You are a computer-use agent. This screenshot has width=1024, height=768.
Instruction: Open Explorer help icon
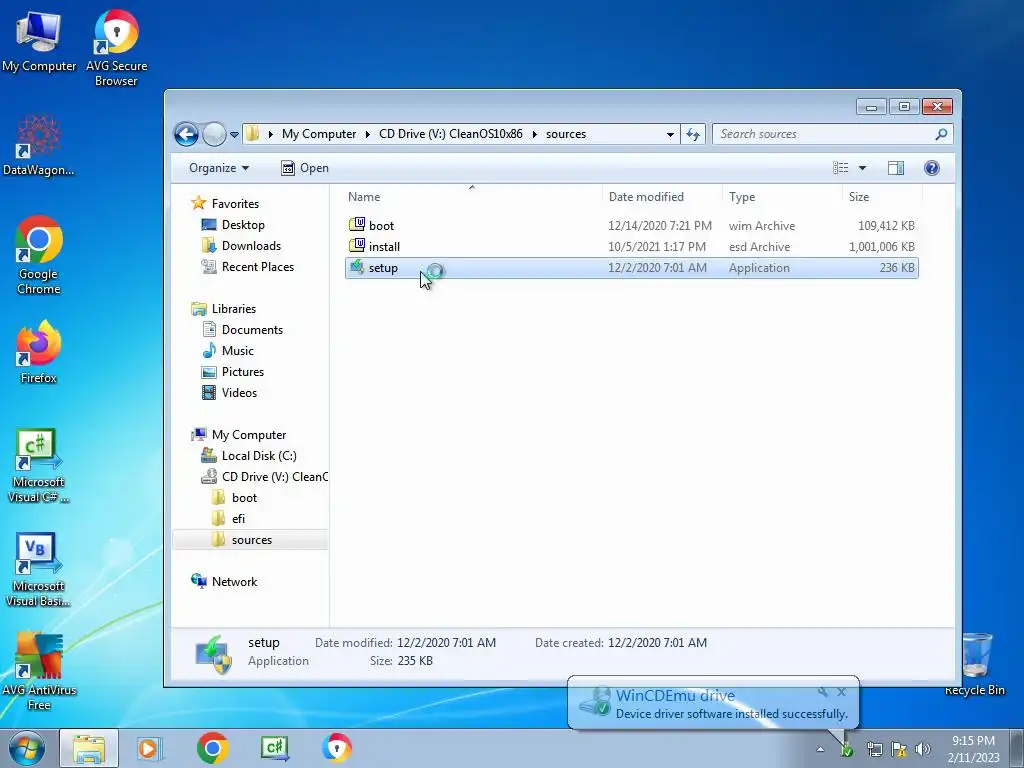point(932,168)
